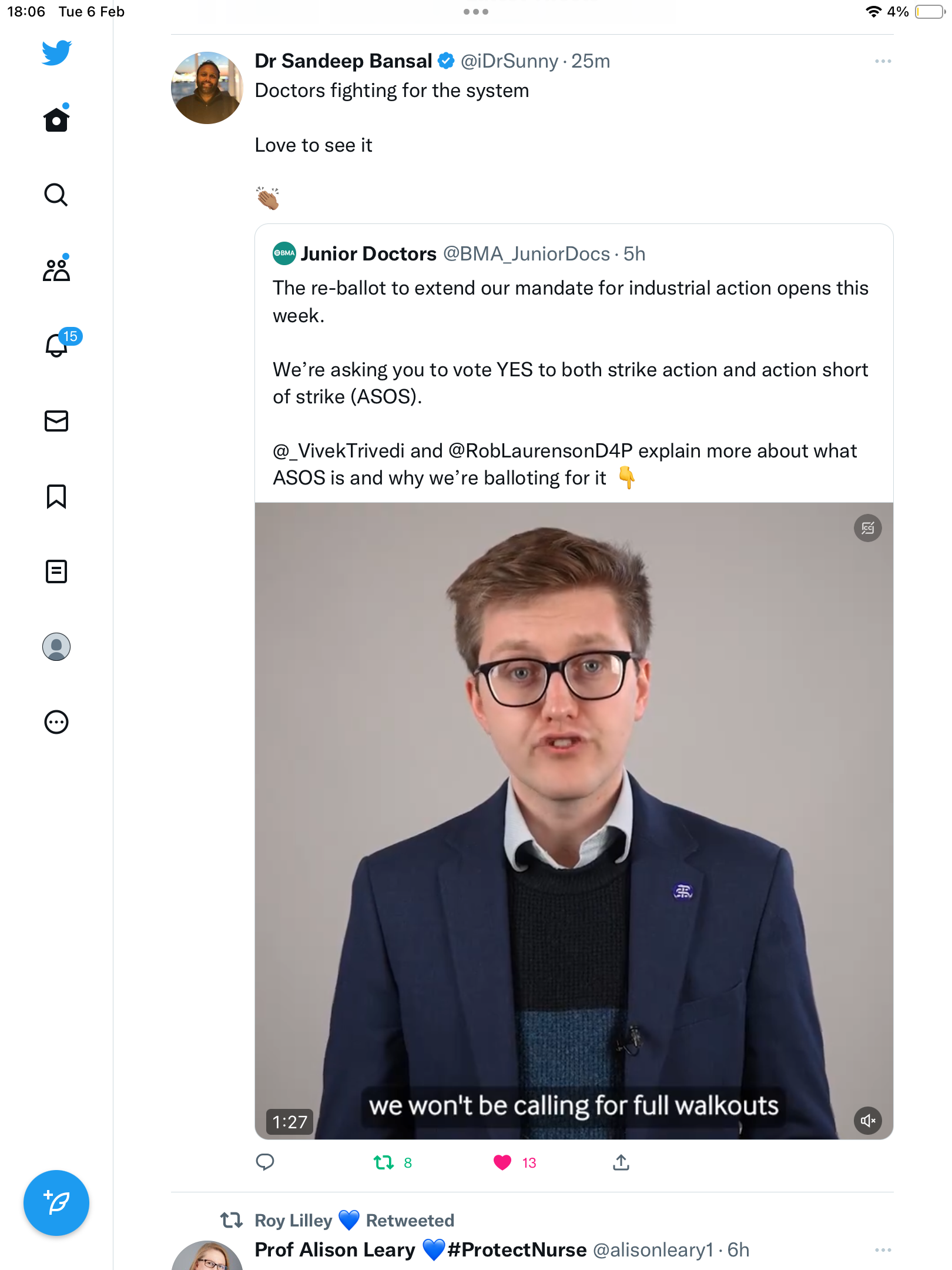Open Bookmarks icon in sidebar
Image resolution: width=952 pixels, height=1270 pixels.
[x=56, y=496]
